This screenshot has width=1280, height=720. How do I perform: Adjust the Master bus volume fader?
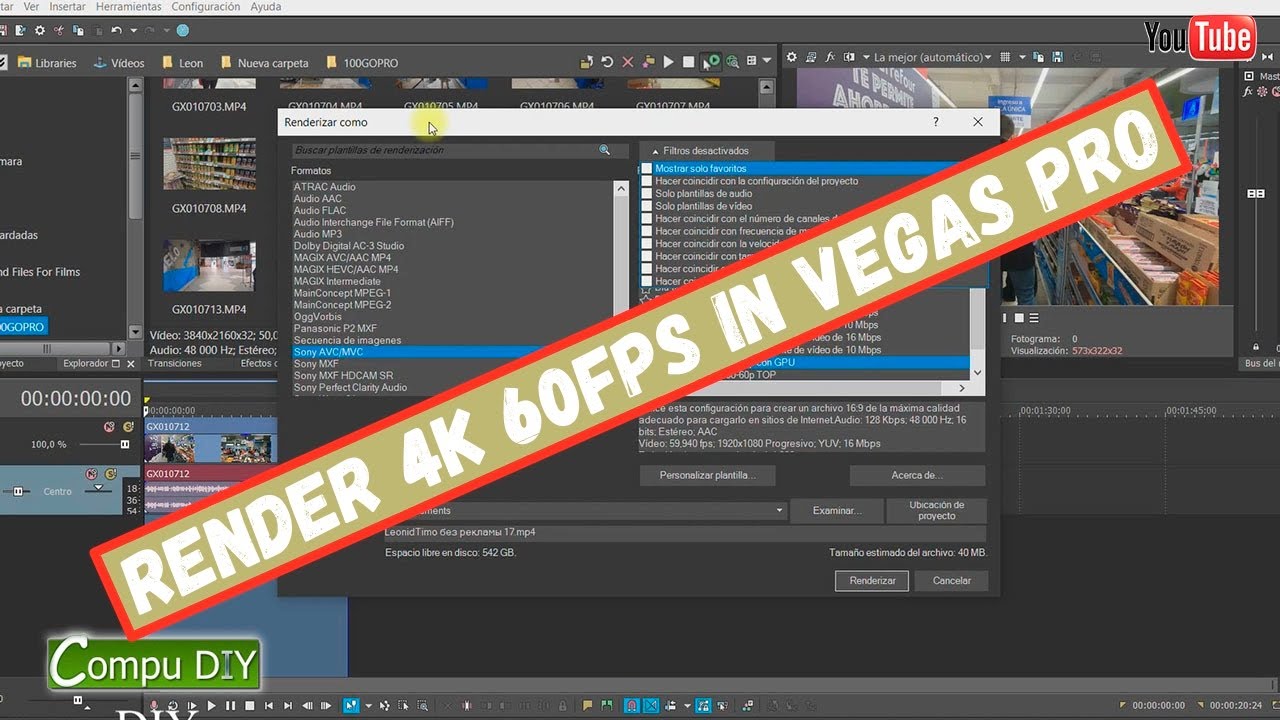pyautogui.click(x=1256, y=194)
